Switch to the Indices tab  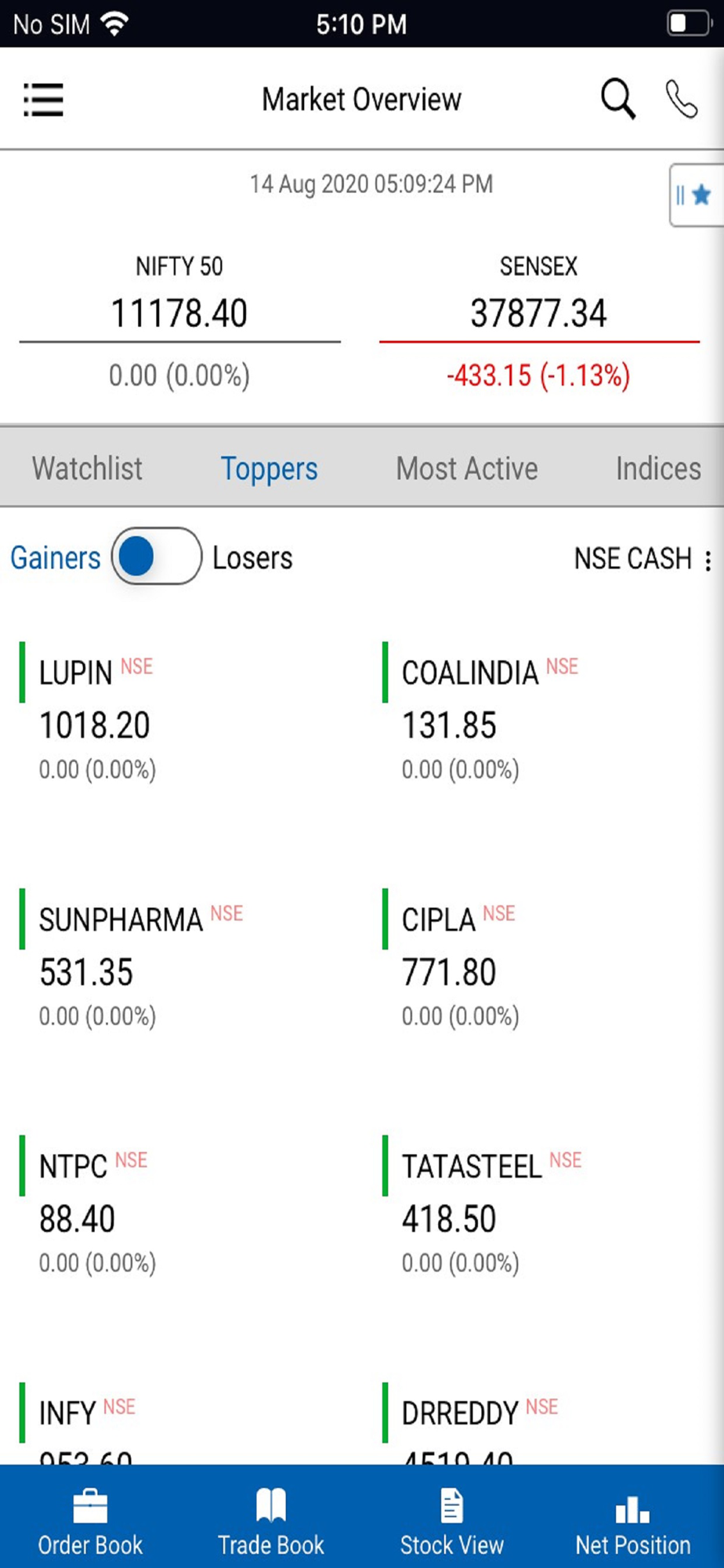tap(658, 468)
